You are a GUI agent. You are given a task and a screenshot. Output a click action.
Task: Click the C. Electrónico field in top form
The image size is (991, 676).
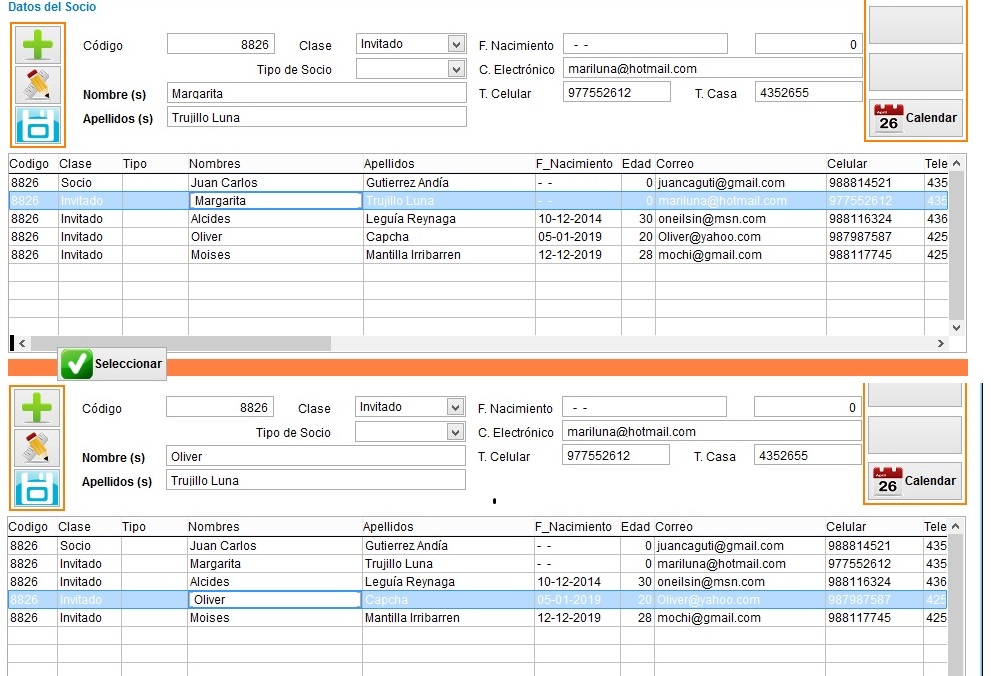coord(712,69)
